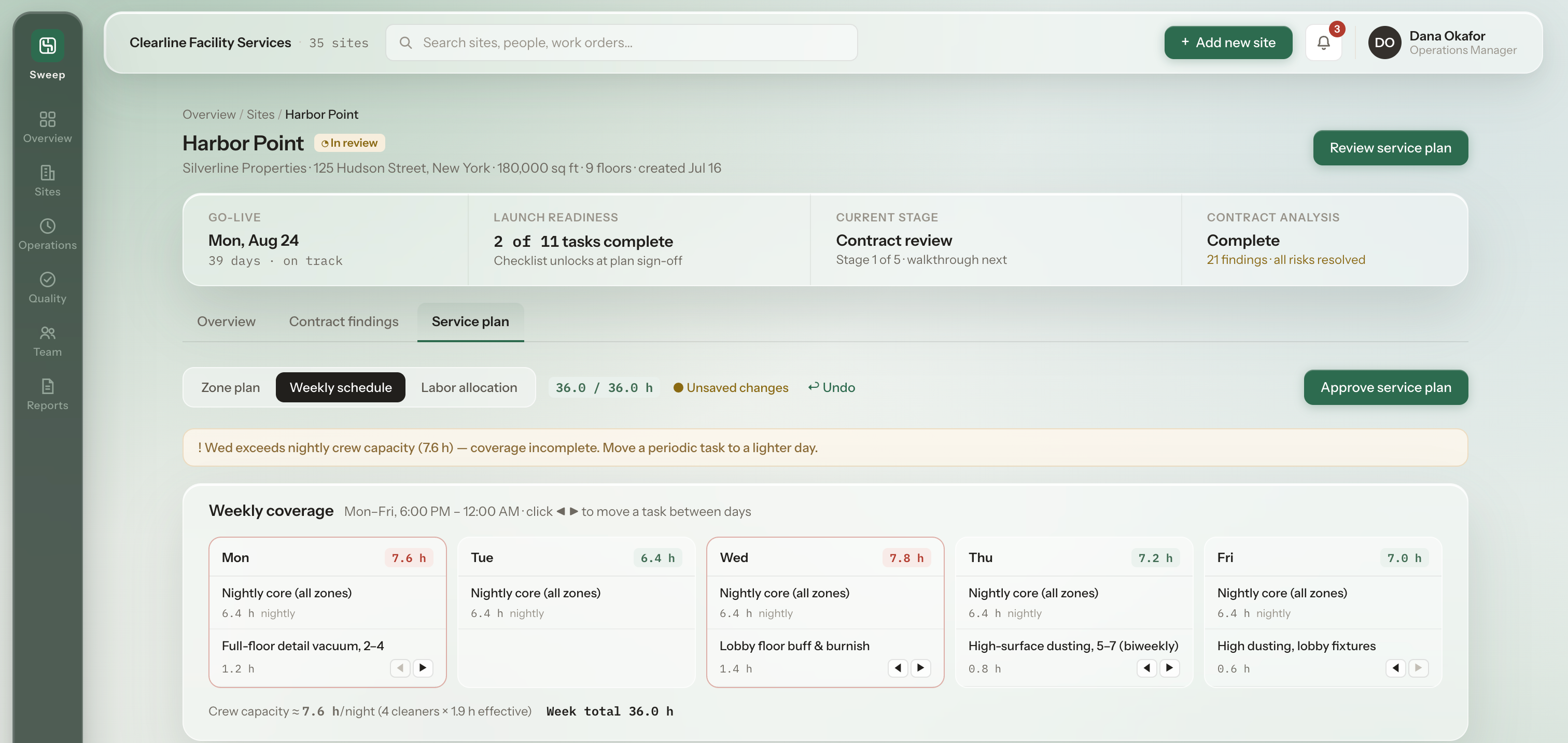Viewport: 1568px width, 743px height.
Task: Click the Wed capacity warning banner
Action: click(825, 448)
